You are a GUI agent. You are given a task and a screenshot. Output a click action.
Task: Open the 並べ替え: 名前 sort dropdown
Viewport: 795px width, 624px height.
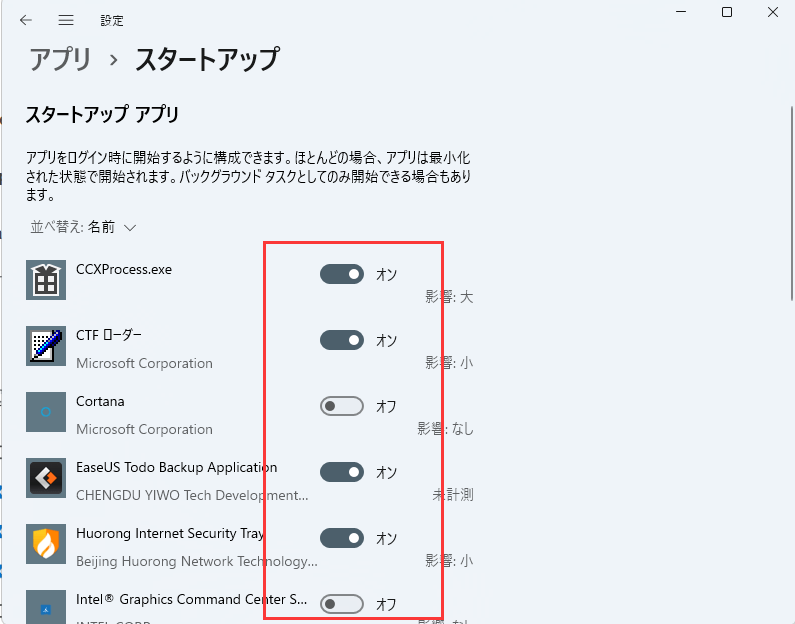click(84, 227)
